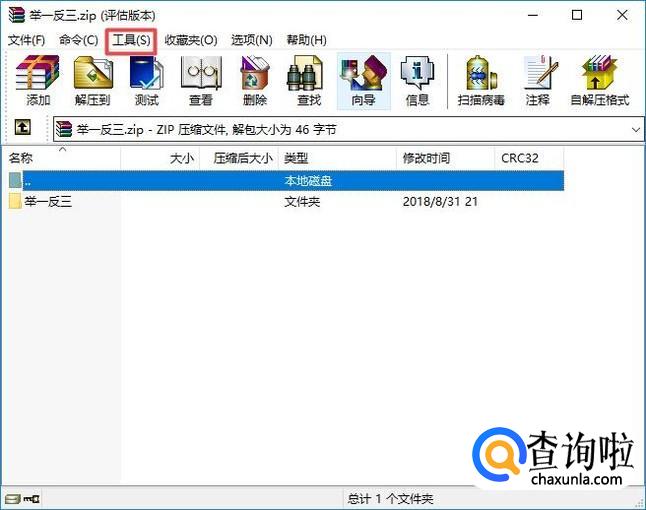Image resolution: width=646 pixels, height=510 pixels.
Task: Click the 自解压格式 (SFX) icon
Action: pyautogui.click(x=599, y=81)
